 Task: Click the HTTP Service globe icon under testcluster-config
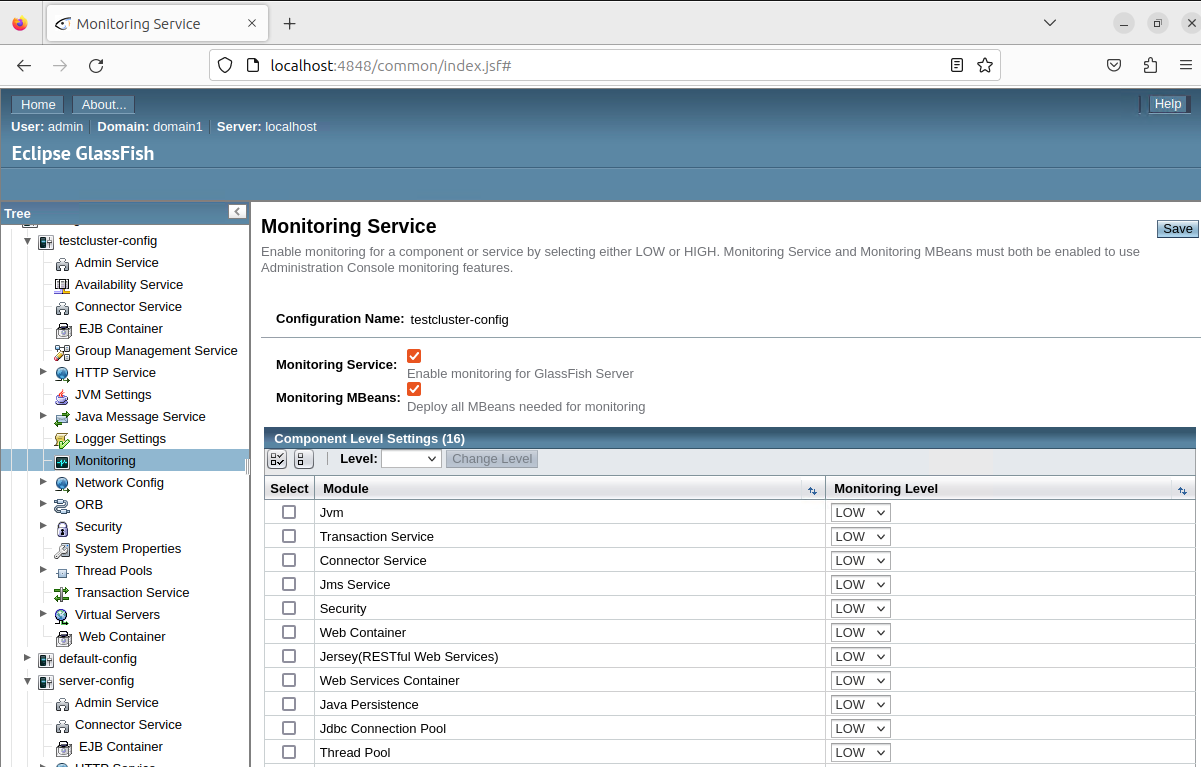(62, 373)
